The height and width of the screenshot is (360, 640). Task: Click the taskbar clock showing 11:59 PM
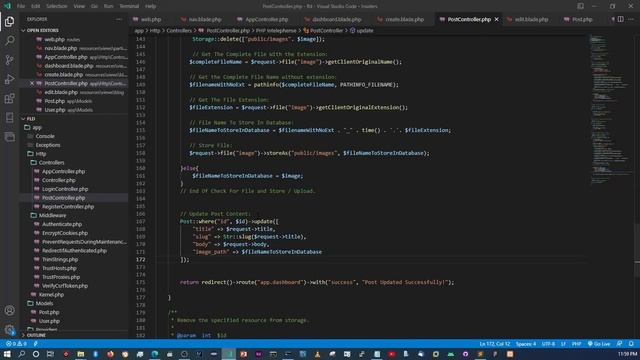pyautogui.click(x=627, y=354)
